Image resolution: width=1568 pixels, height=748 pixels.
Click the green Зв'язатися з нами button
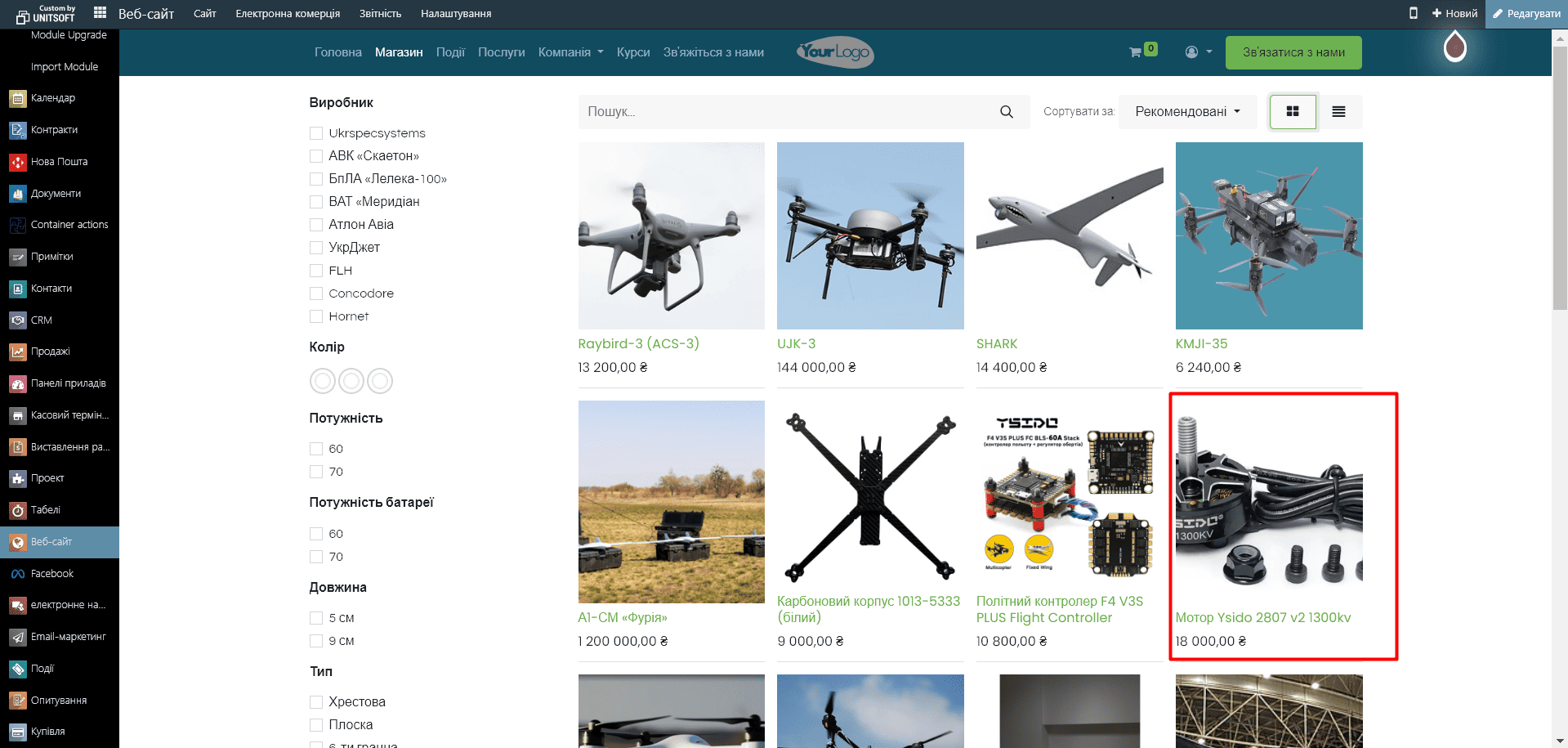pos(1293,52)
